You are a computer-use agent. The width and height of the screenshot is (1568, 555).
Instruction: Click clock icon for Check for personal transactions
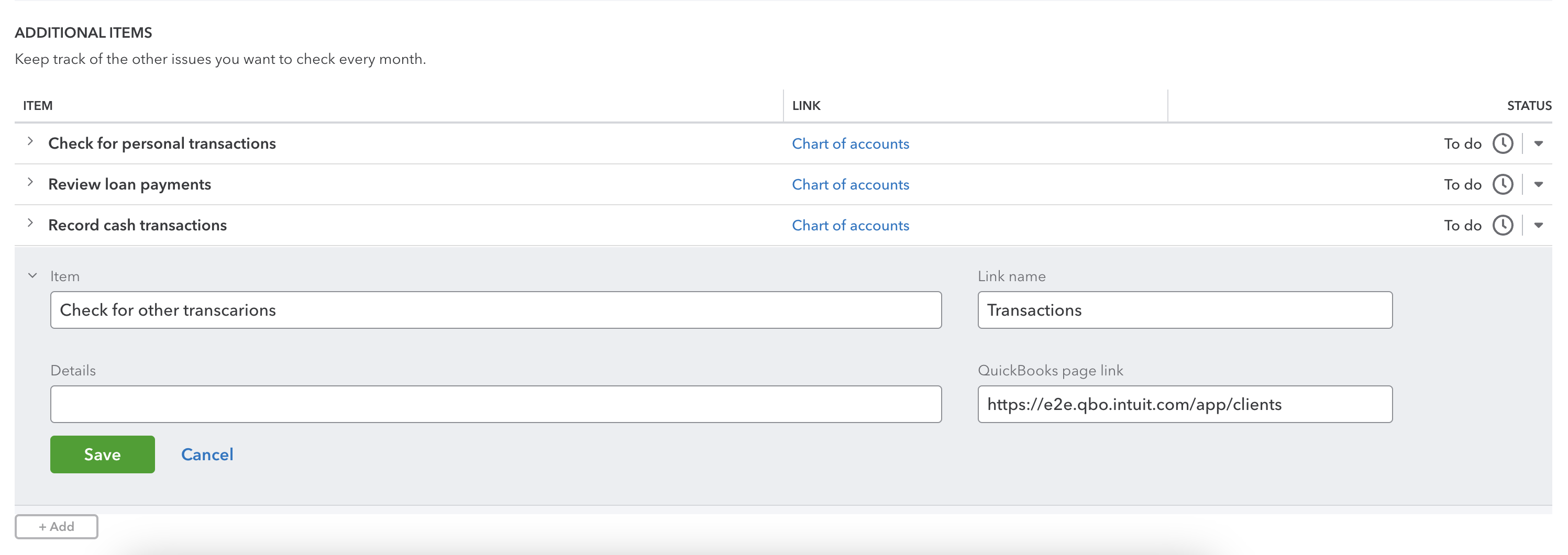point(1502,143)
